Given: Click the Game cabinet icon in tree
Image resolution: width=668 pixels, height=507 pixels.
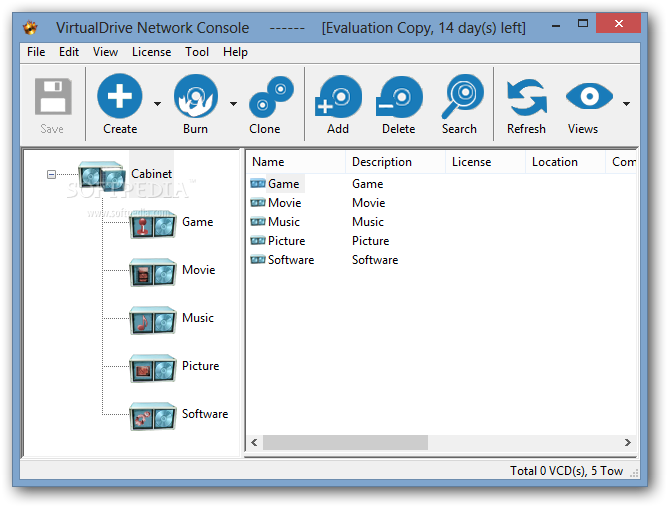Looking at the screenshot, I should pyautogui.click(x=153, y=224).
